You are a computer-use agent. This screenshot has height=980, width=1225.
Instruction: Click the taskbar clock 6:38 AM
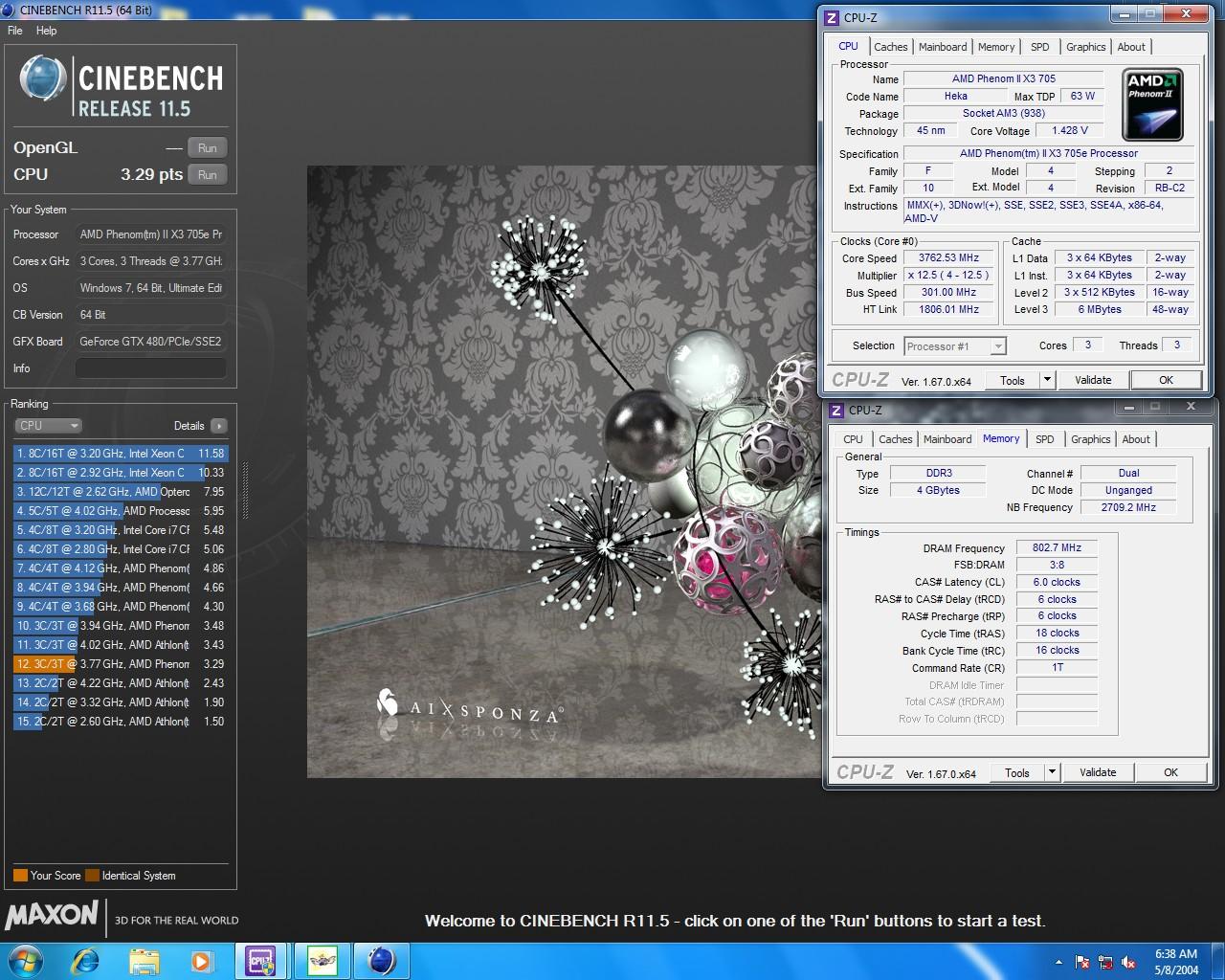click(x=1176, y=954)
